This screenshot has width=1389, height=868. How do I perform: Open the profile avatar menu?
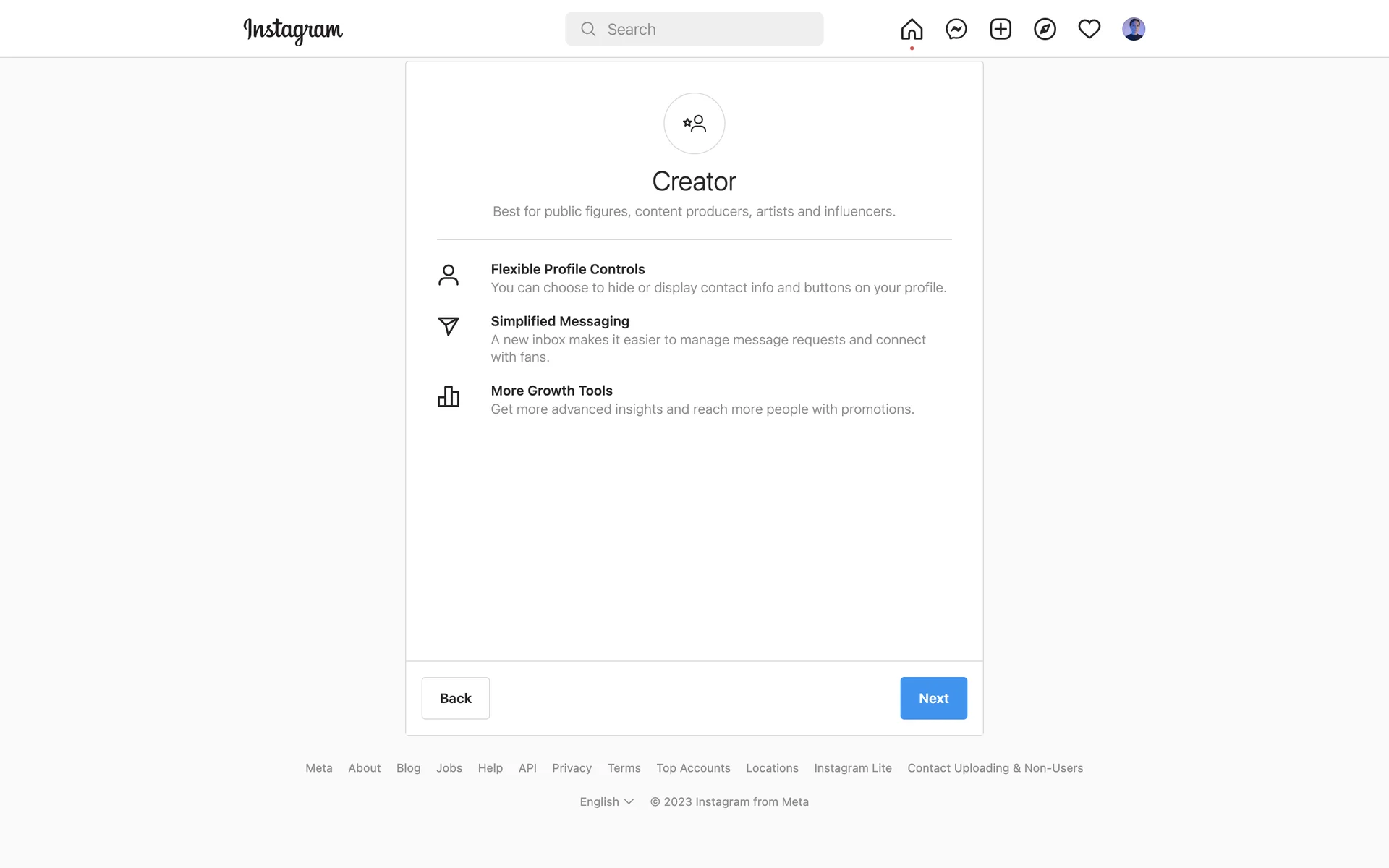pyautogui.click(x=1133, y=30)
